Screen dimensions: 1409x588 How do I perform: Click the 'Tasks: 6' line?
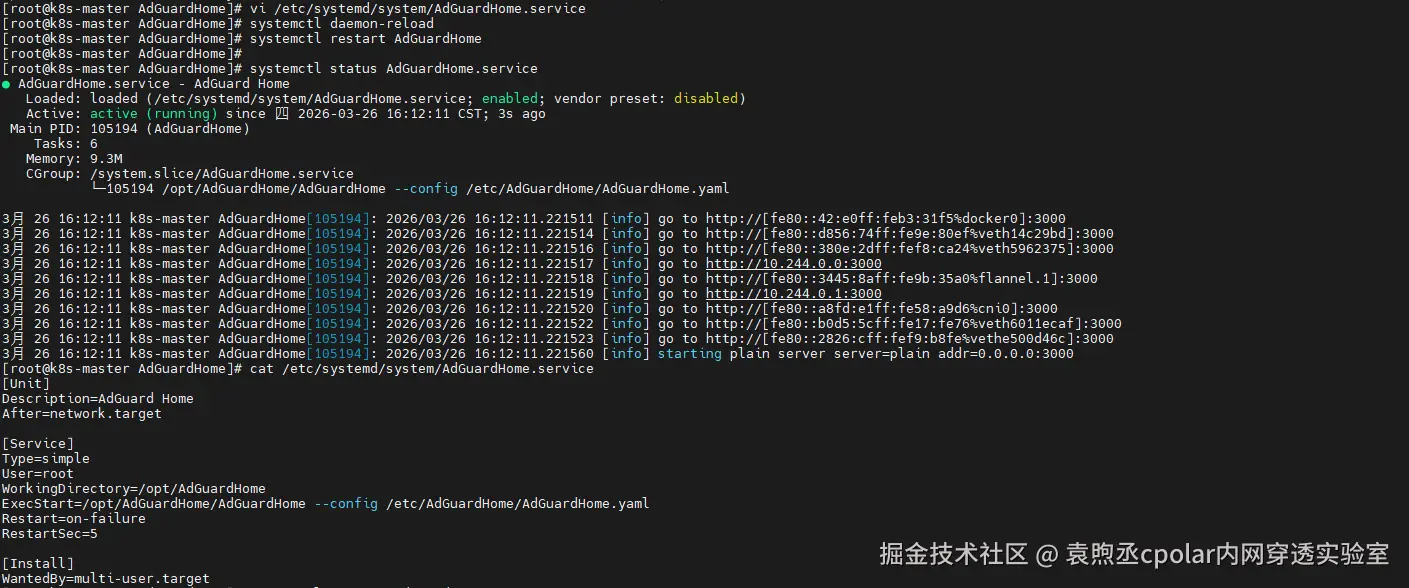66,144
